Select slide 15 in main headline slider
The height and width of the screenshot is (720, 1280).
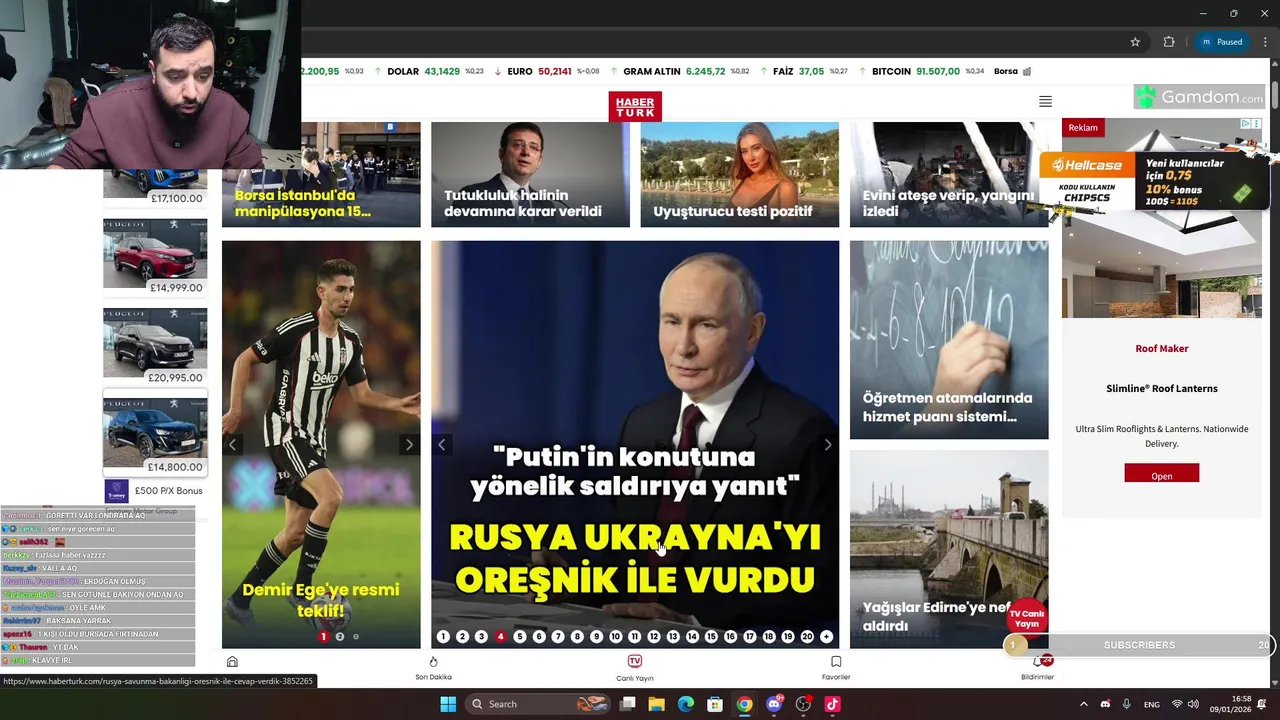coord(711,636)
